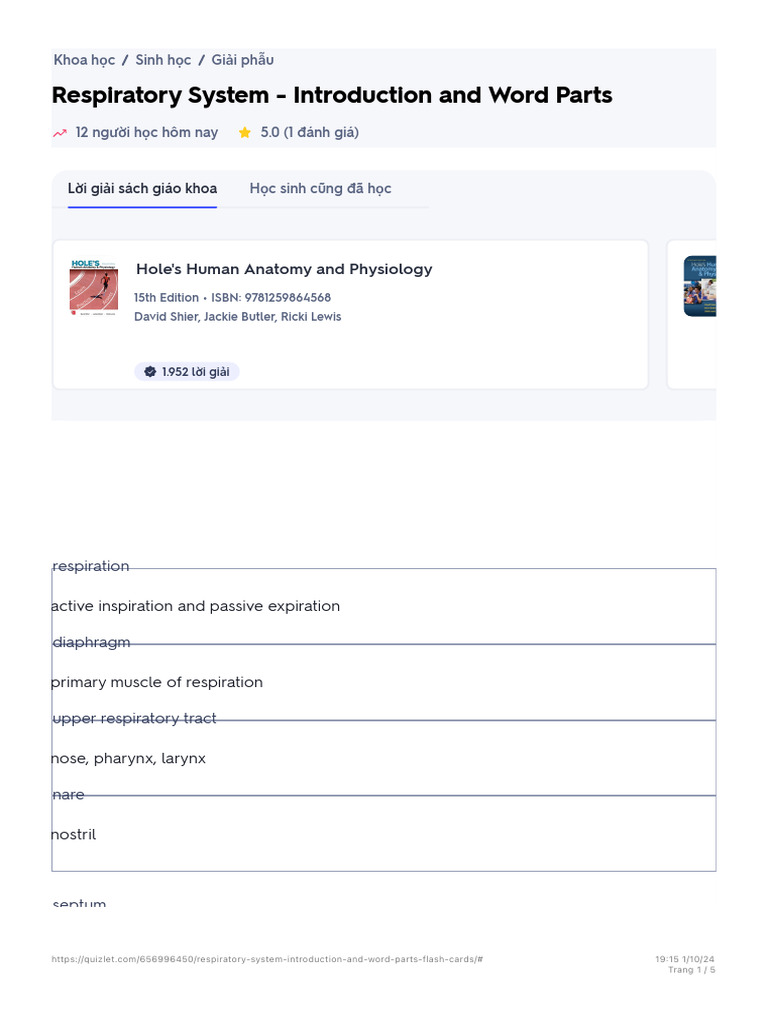The image size is (768, 1024).
Task: Open the second textbook cover thumbnail
Action: [x=700, y=286]
